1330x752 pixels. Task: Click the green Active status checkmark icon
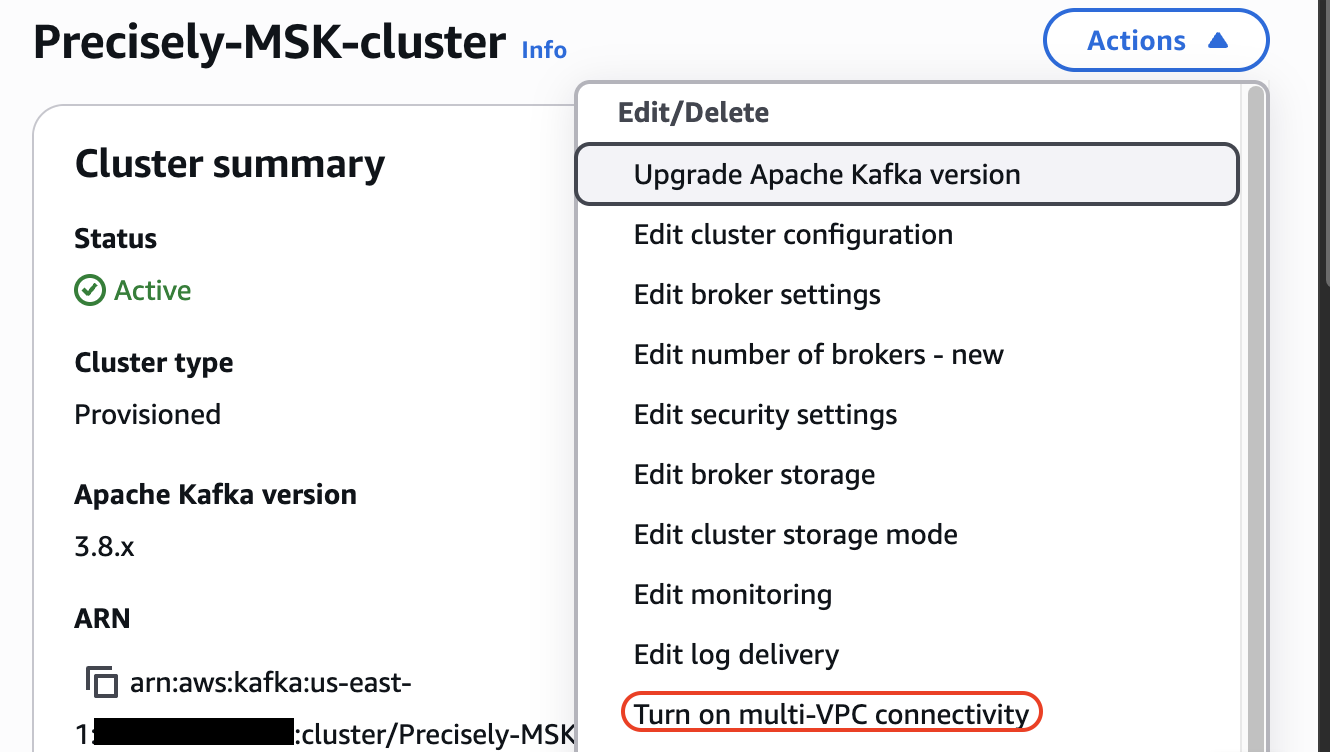(x=90, y=291)
